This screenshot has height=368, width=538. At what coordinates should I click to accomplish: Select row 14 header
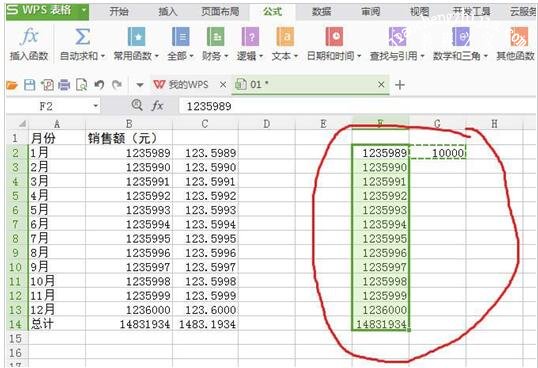[16, 324]
